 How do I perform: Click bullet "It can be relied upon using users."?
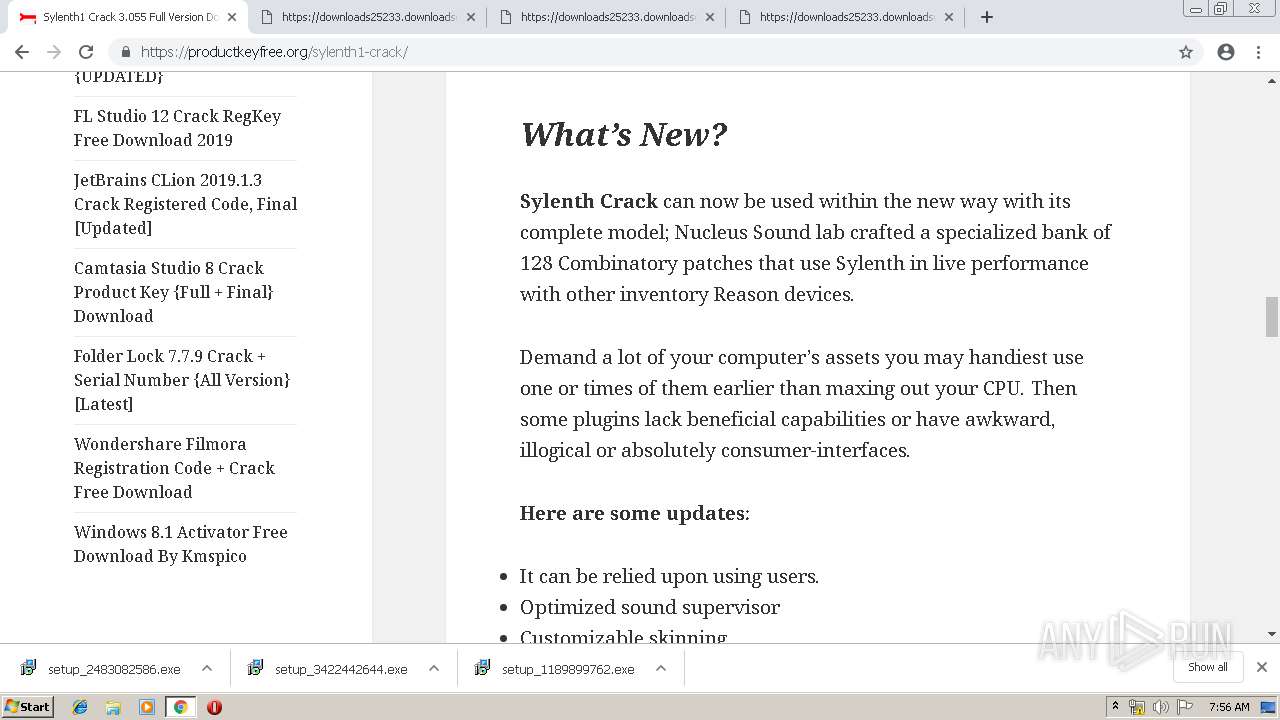pyautogui.click(x=669, y=576)
